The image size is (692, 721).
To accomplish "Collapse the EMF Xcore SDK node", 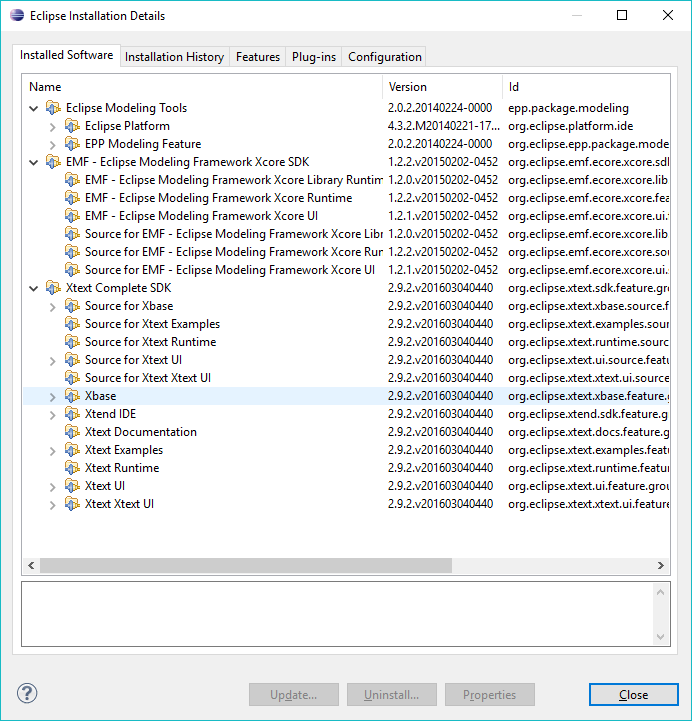I will [x=34, y=162].
